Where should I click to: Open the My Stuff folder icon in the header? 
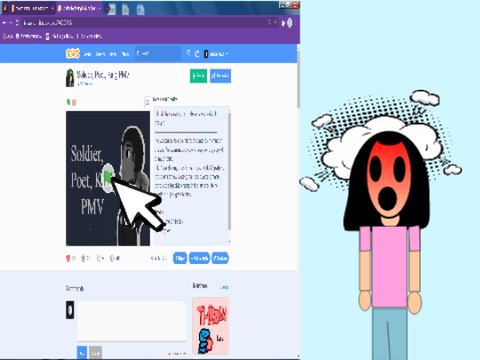point(197,54)
